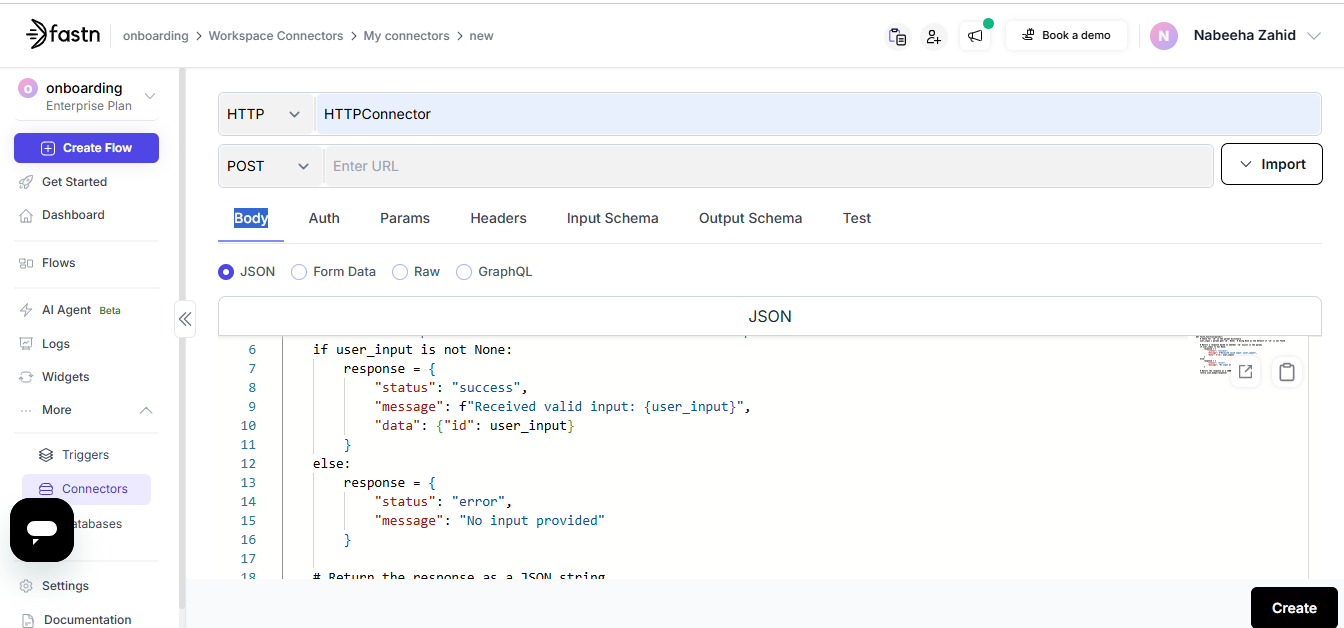Open the chat support bubble
Viewport: 1344px width, 628px height.
click(x=41, y=531)
